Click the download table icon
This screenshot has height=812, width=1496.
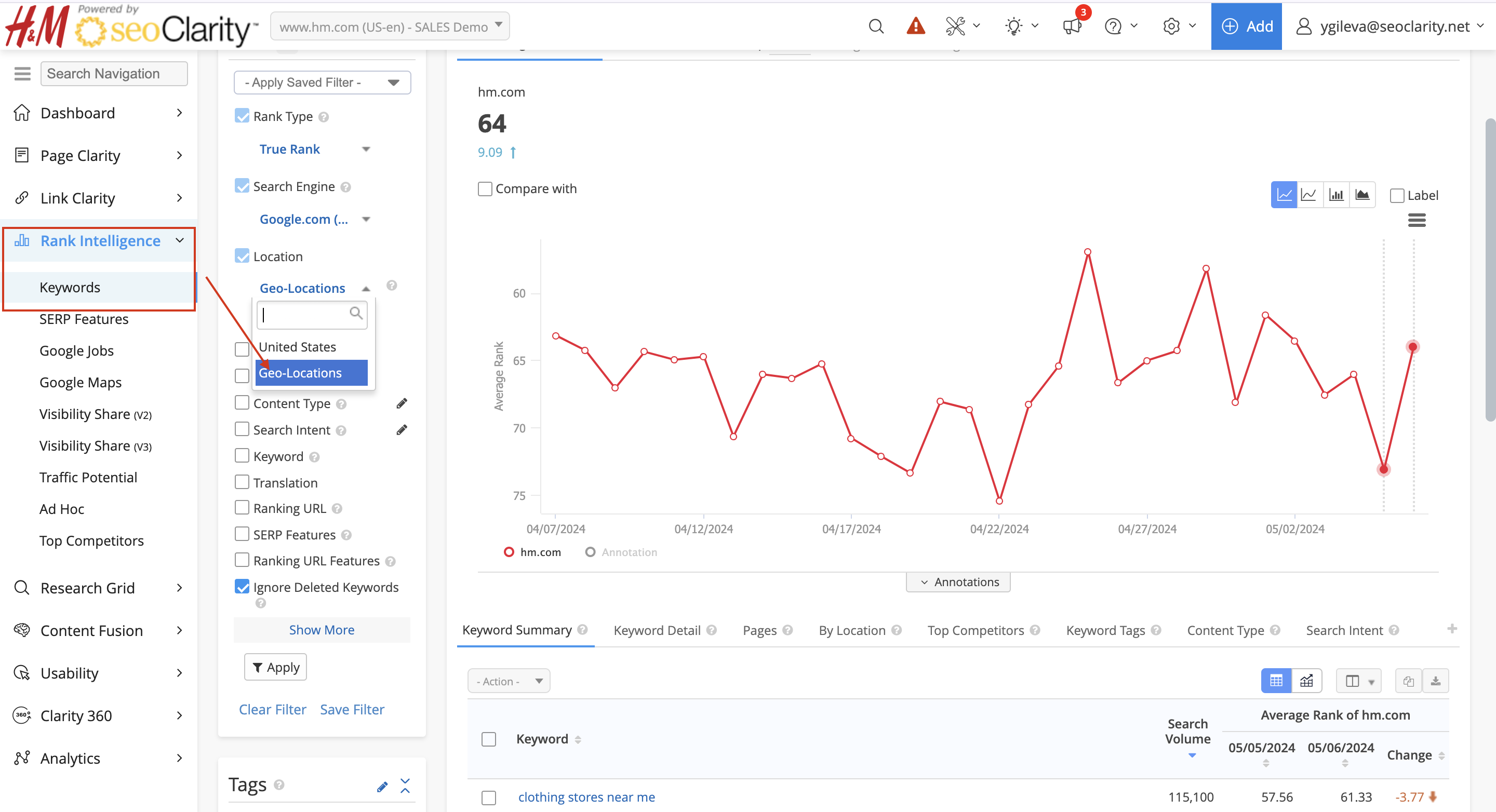point(1435,681)
